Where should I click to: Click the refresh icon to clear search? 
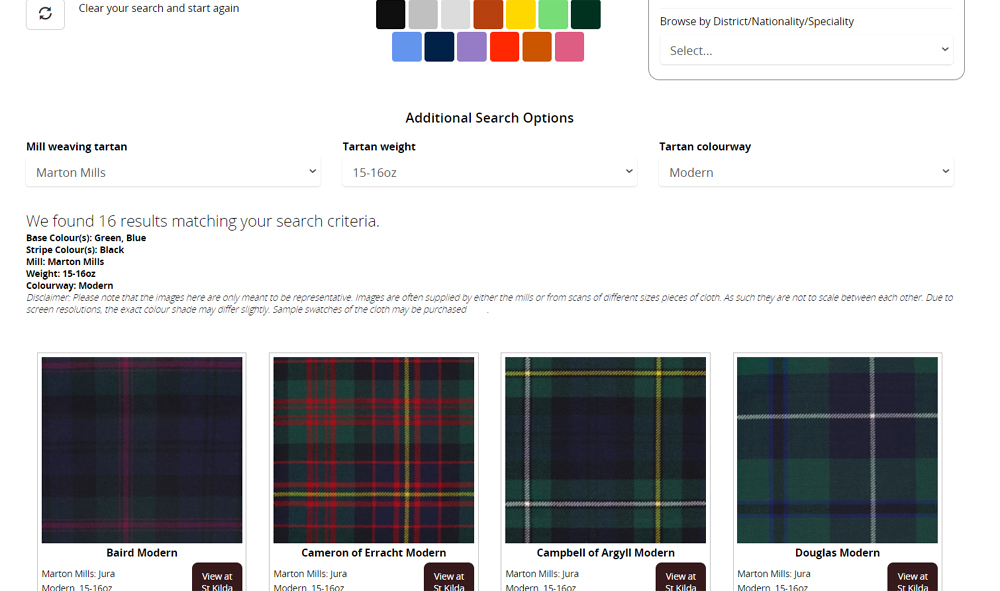[45, 13]
